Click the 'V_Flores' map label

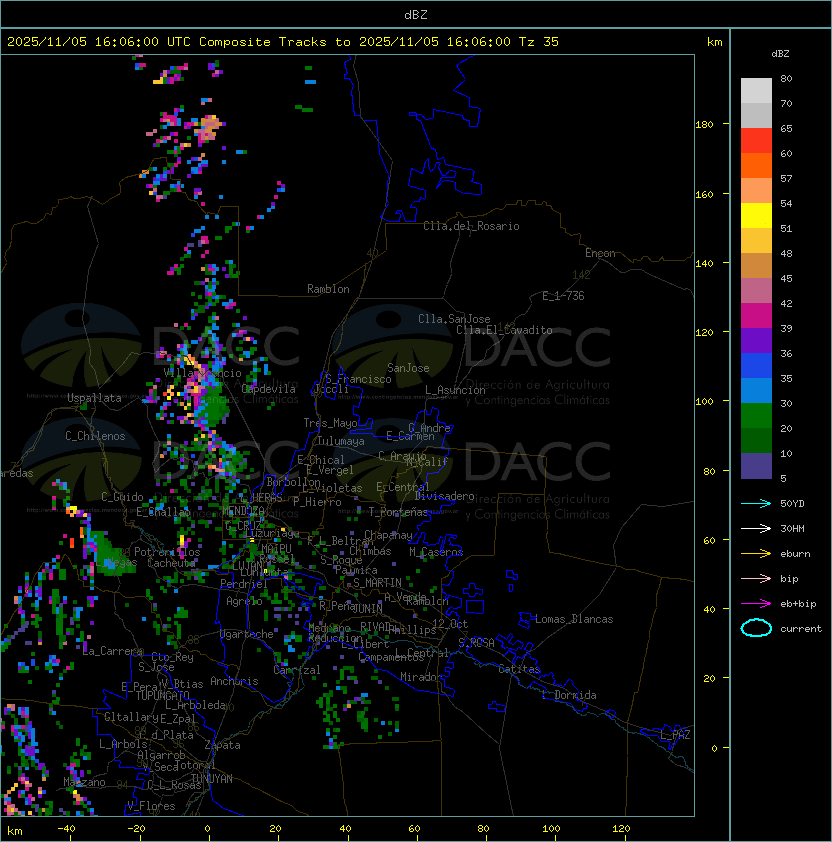tap(151, 806)
